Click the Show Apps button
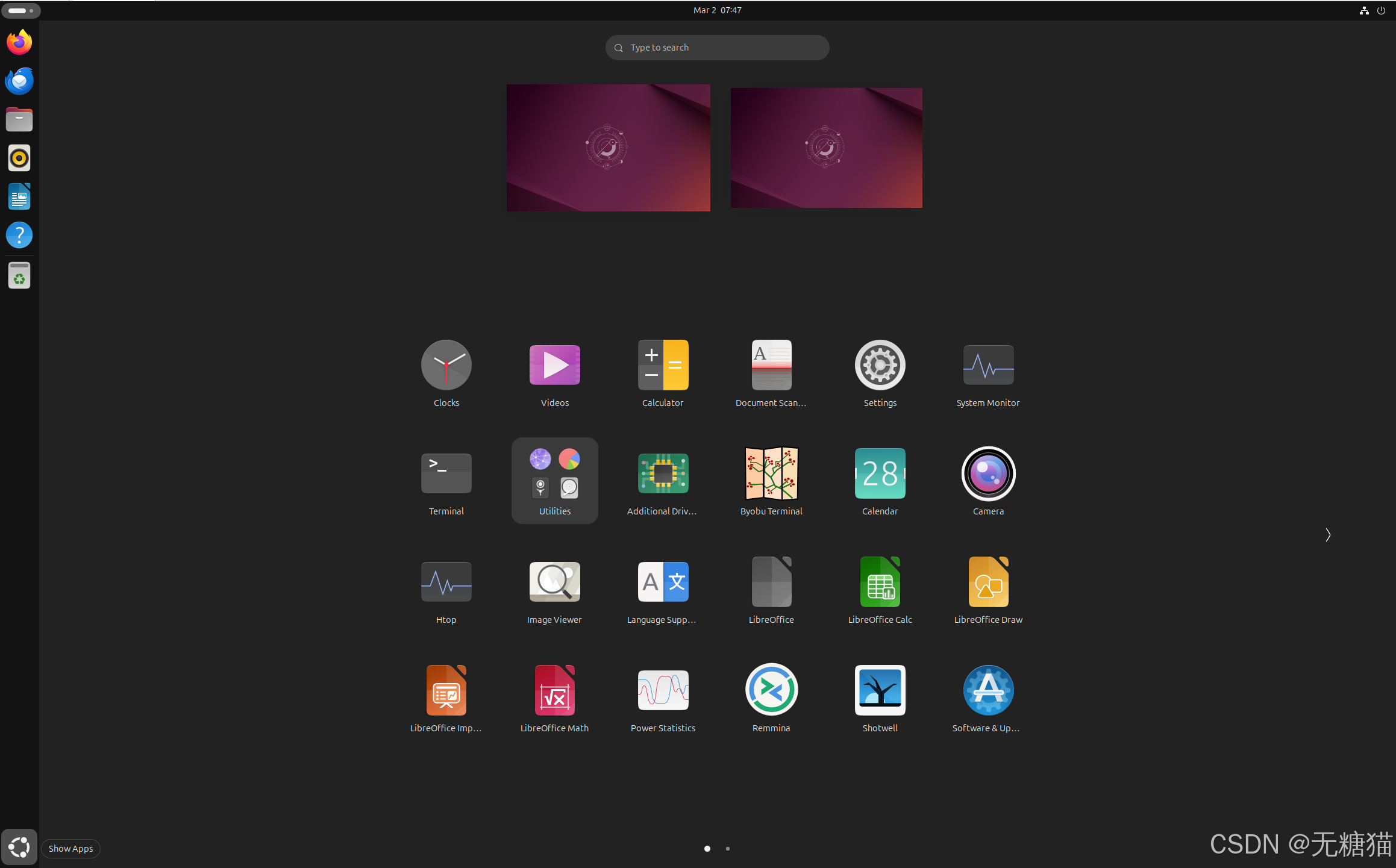 point(19,848)
